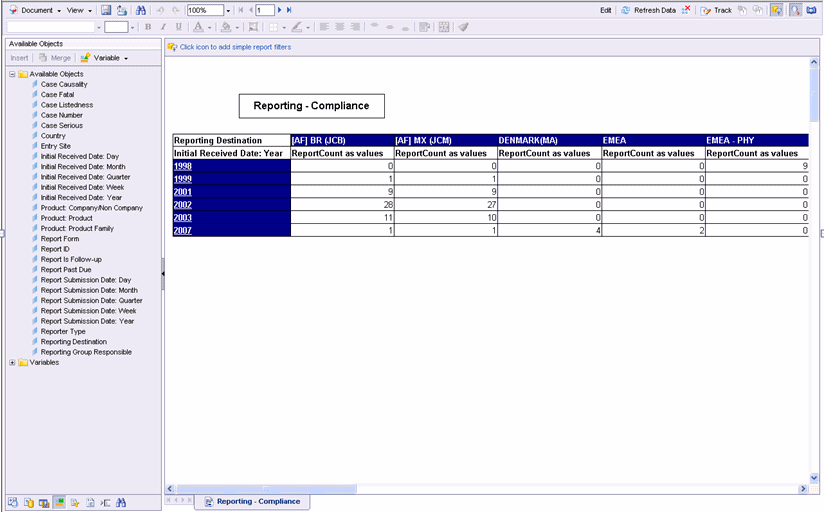Toggle the drill mode magnifier button
The height and width of the screenshot is (512, 824).
pos(794,10)
